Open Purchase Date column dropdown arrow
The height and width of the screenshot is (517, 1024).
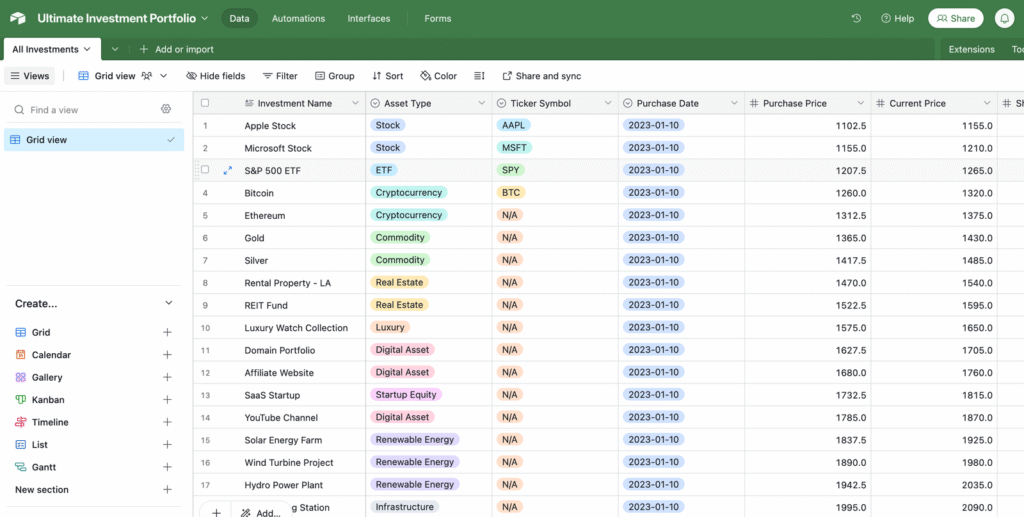click(734, 103)
